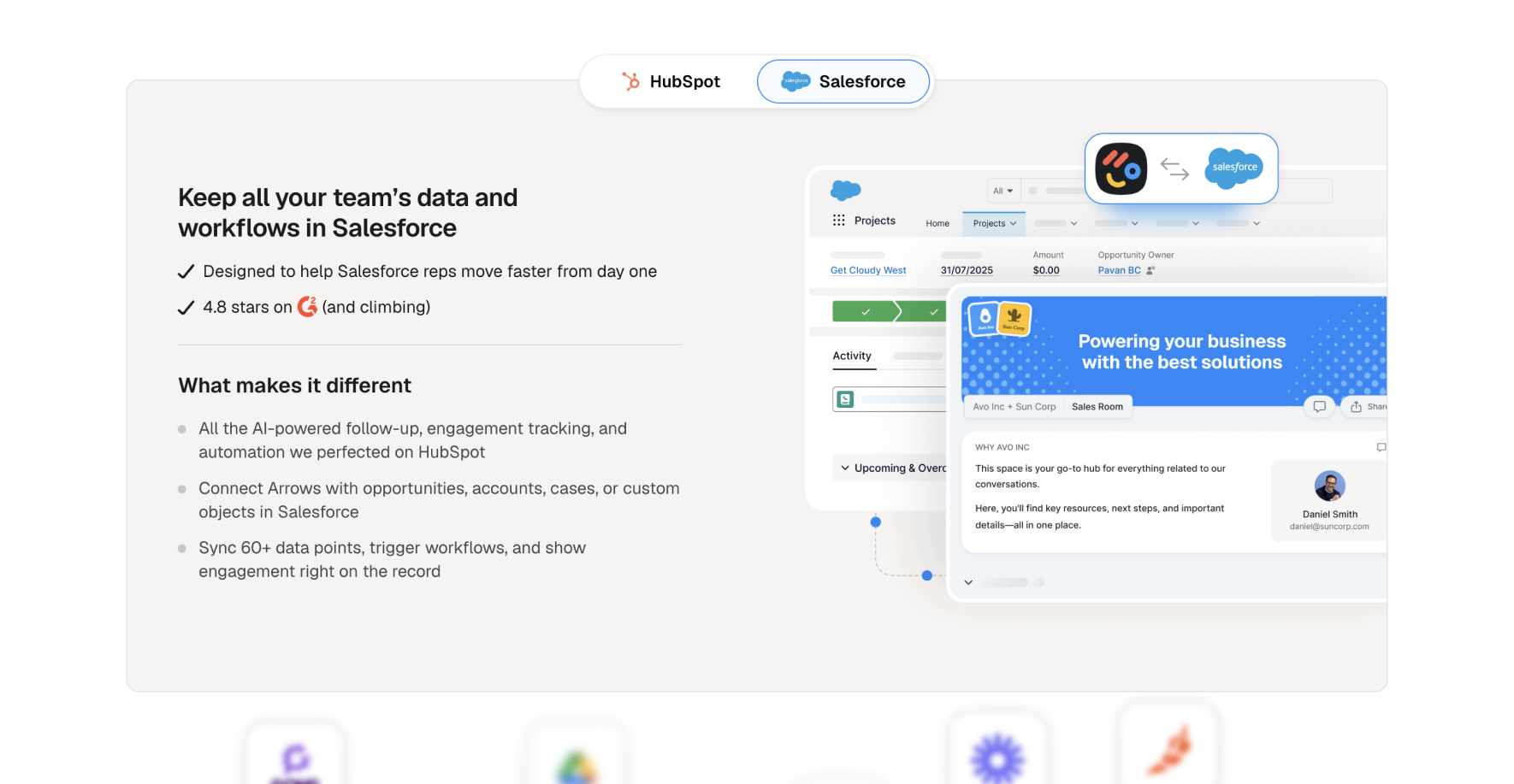
Task: Click the Salesforce cloud logo in mockup header
Action: click(845, 190)
